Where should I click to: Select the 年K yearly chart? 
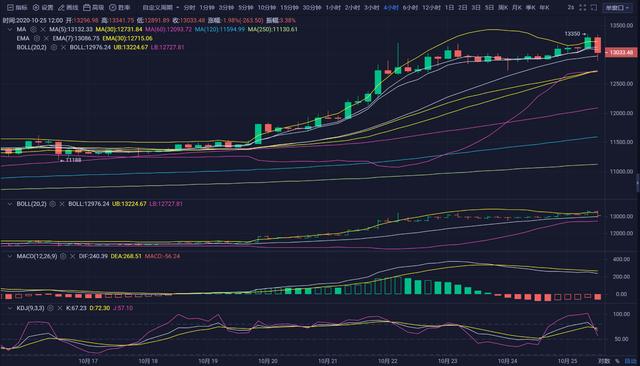[x=544, y=7]
